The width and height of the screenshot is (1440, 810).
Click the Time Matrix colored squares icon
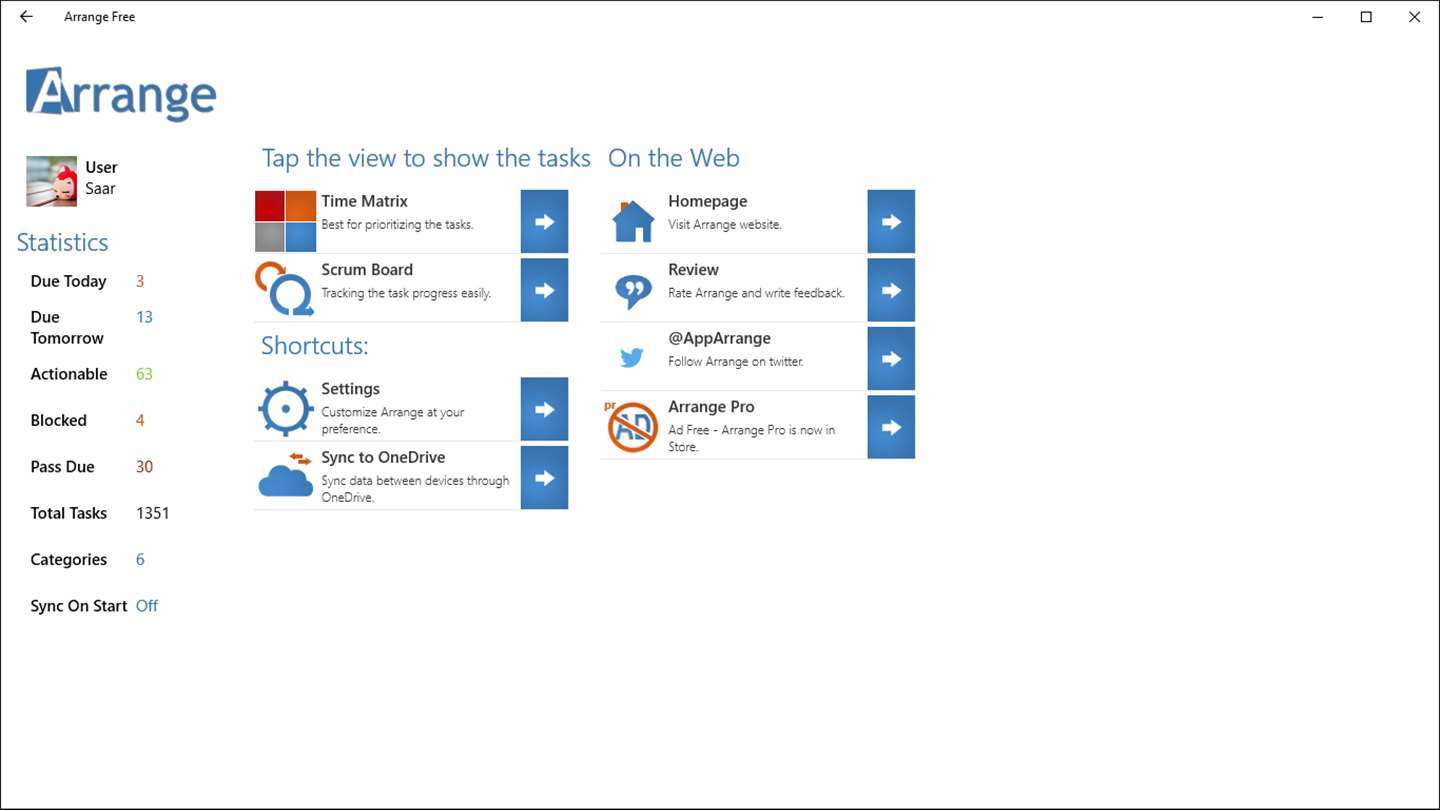tap(286, 221)
